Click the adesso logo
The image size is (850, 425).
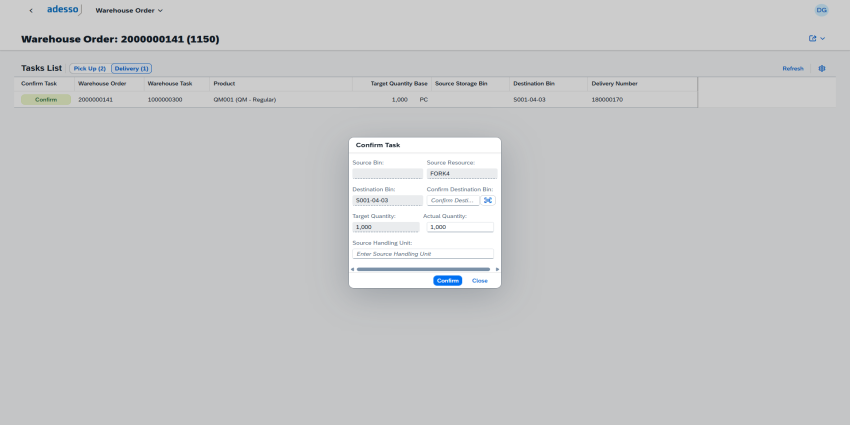point(65,10)
